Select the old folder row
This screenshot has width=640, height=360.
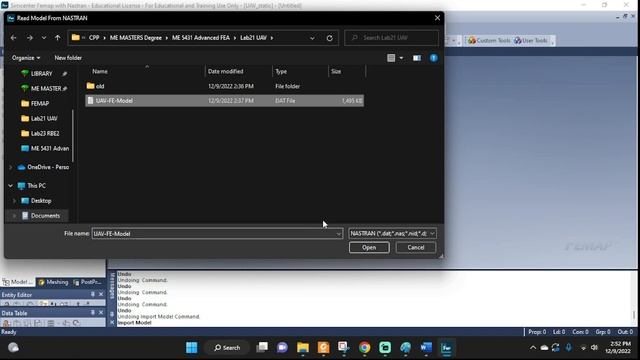224,86
